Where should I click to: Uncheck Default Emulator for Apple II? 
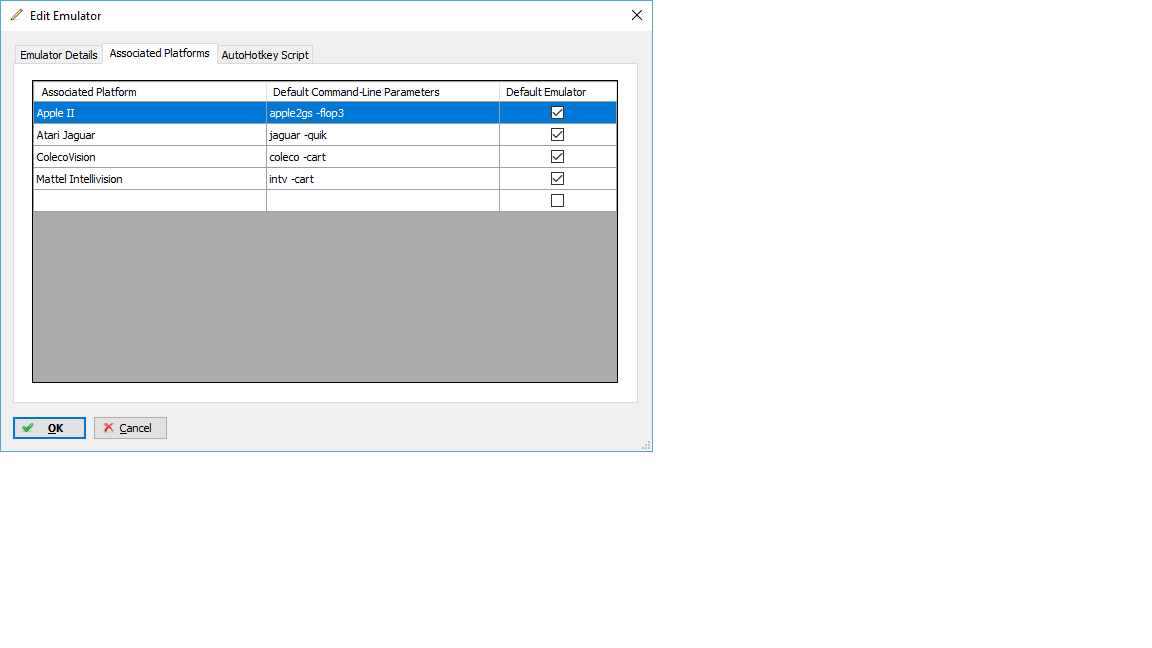(x=558, y=112)
